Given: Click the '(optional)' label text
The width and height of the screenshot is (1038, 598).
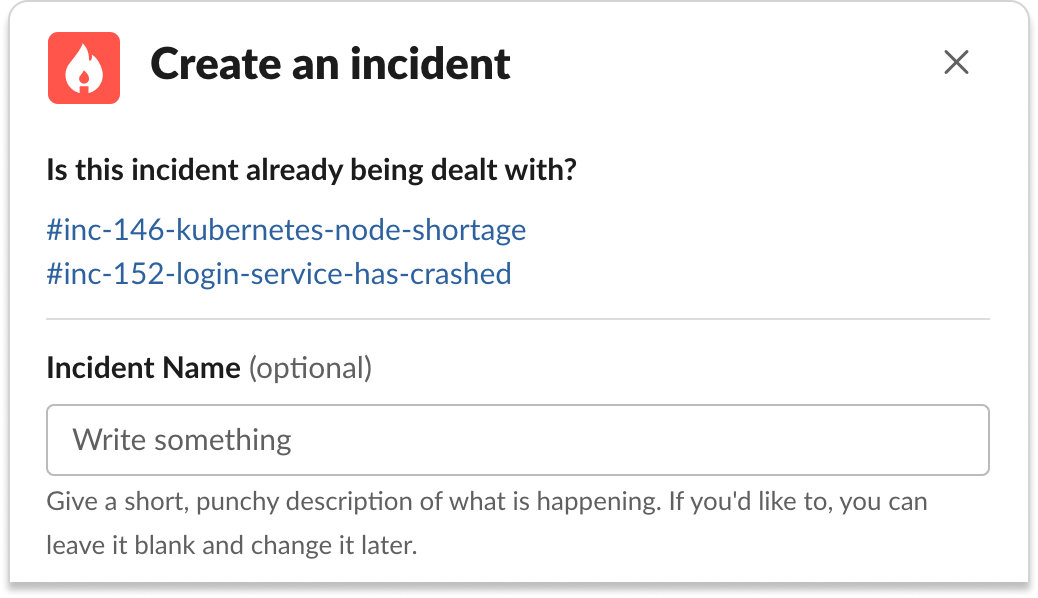Looking at the screenshot, I should [310, 369].
